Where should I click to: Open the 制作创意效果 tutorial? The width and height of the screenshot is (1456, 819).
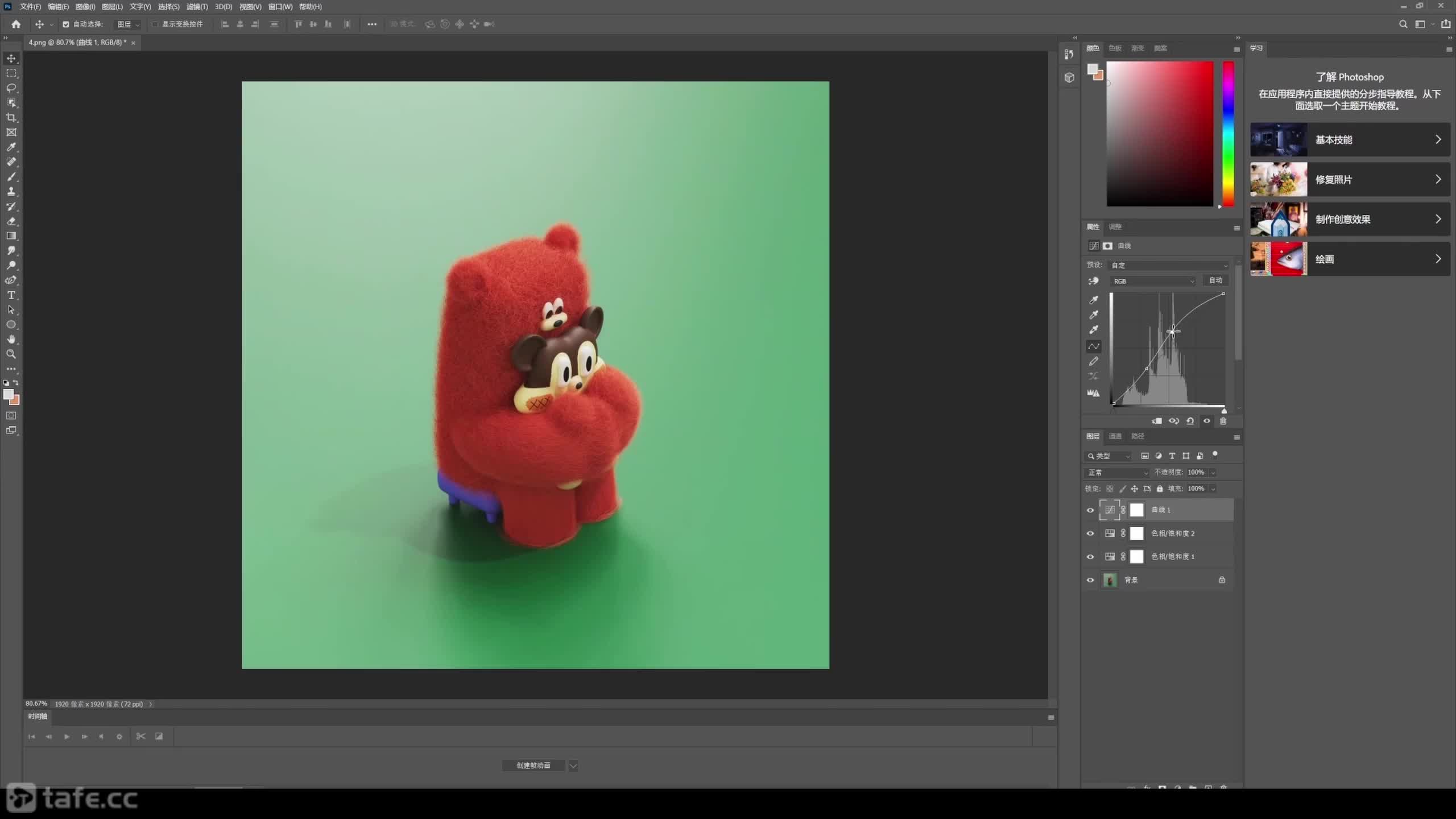pos(1350,220)
